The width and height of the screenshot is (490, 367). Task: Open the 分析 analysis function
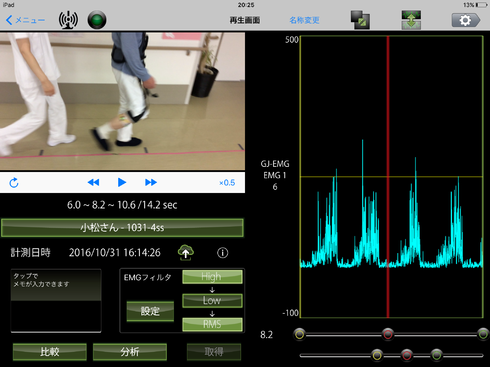[x=130, y=352]
